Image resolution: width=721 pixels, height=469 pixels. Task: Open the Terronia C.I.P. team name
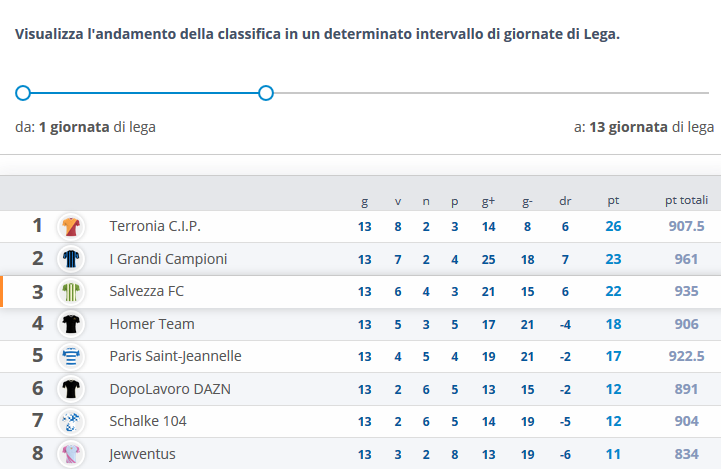tap(155, 226)
